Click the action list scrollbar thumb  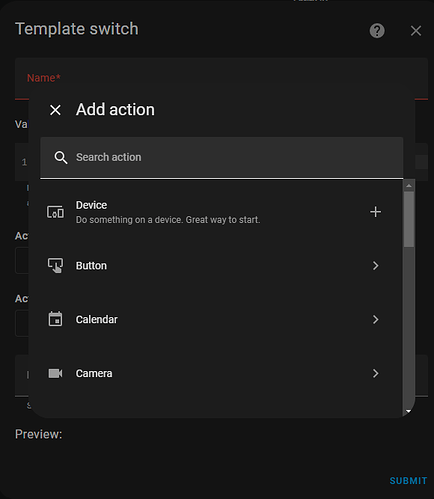[x=409, y=219]
